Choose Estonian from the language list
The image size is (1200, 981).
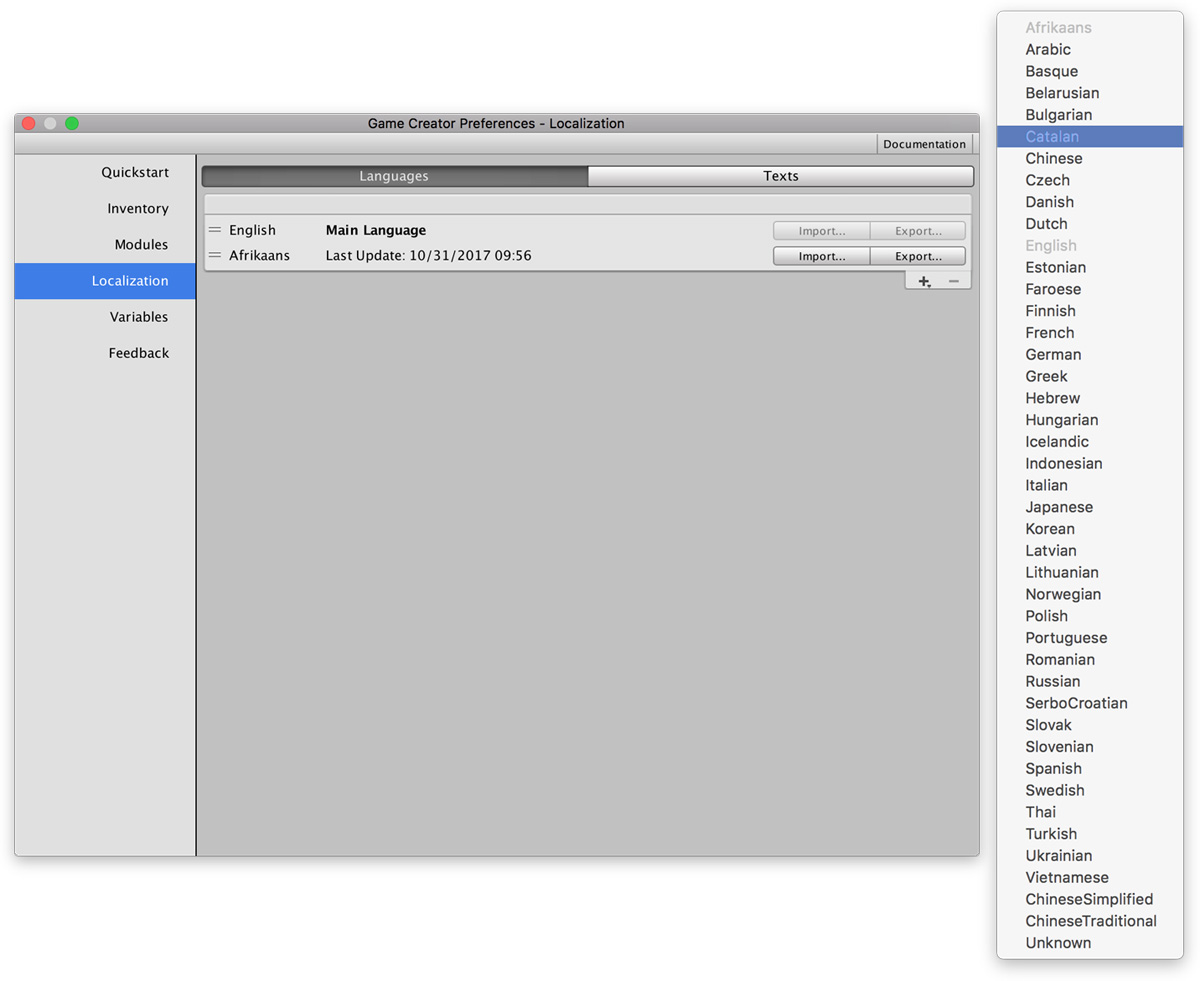point(1090,267)
